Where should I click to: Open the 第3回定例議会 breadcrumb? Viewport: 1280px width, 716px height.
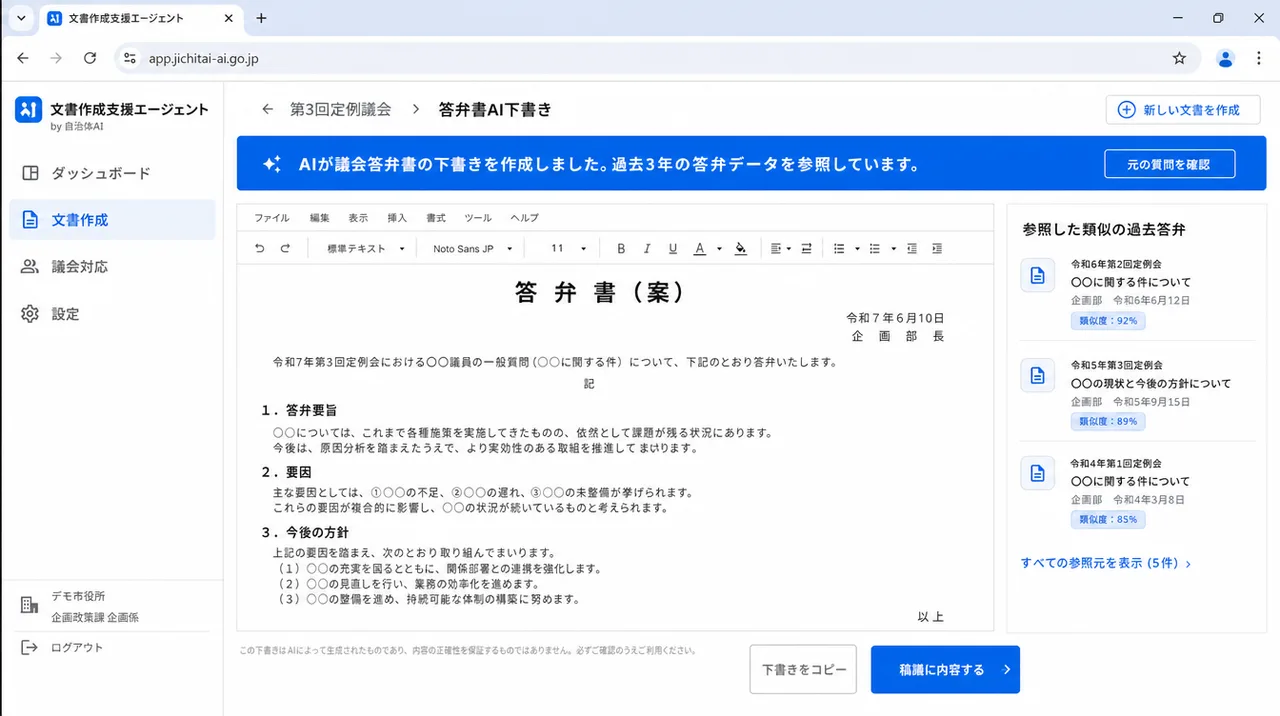click(x=340, y=110)
